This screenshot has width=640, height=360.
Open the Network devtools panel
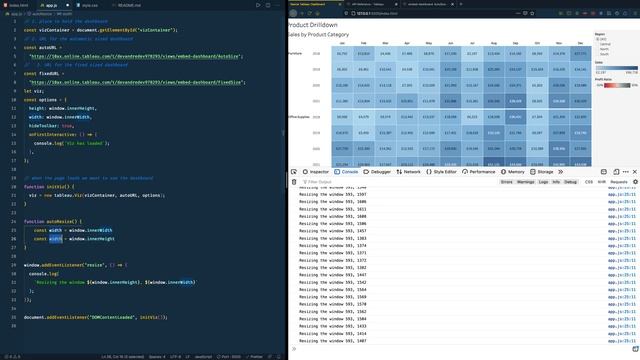409,172
